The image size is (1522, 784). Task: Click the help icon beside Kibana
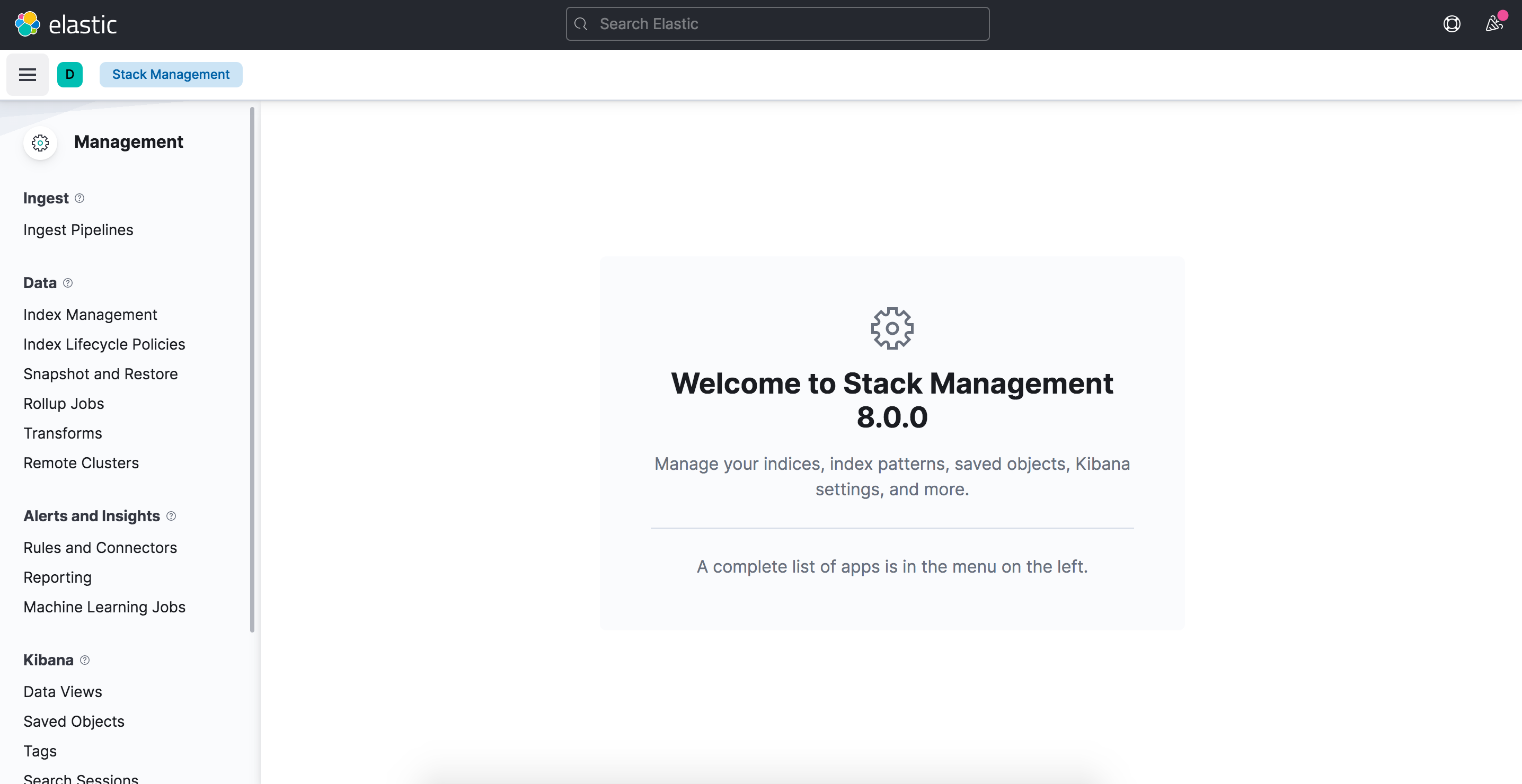[84, 660]
